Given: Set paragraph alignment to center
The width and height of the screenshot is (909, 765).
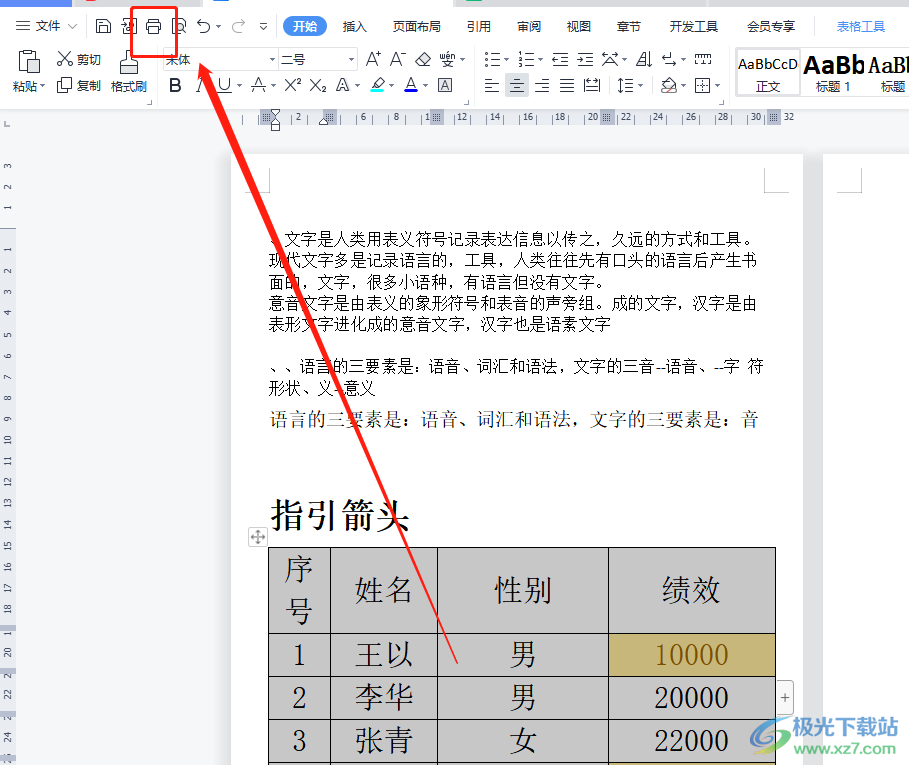Looking at the screenshot, I should point(517,86).
